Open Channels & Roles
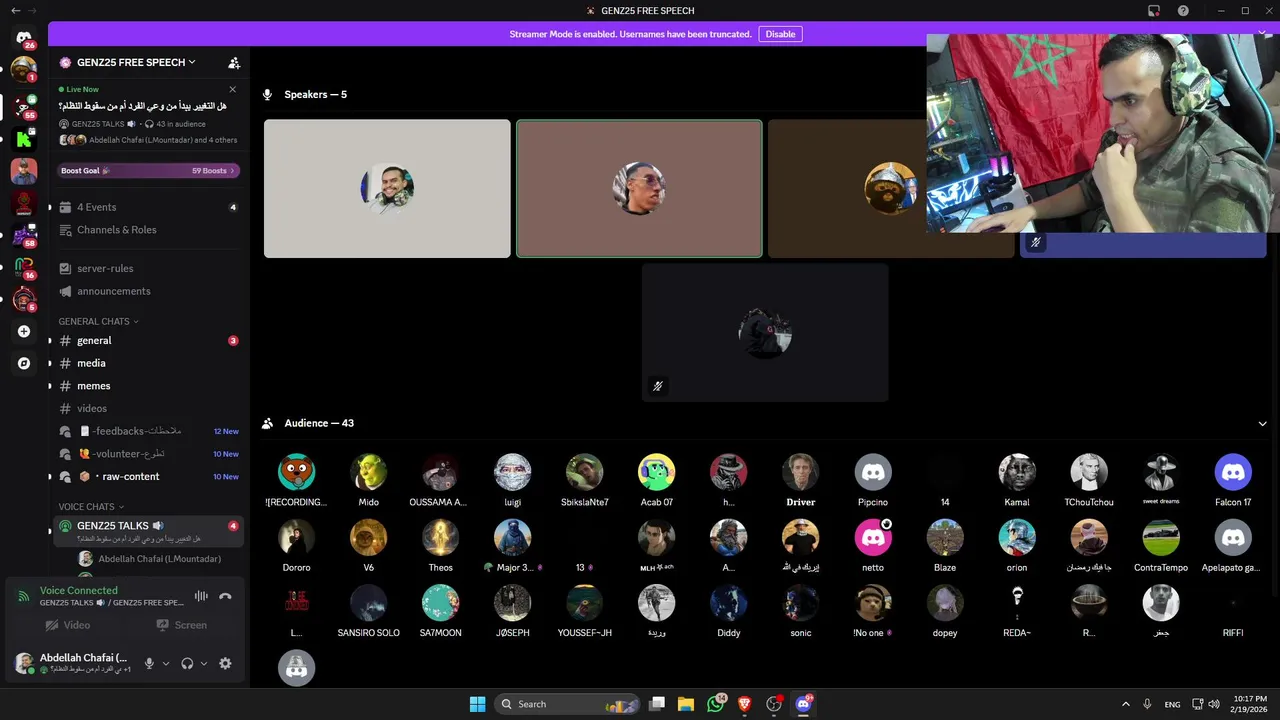The width and height of the screenshot is (1280, 720). click(x=149, y=230)
